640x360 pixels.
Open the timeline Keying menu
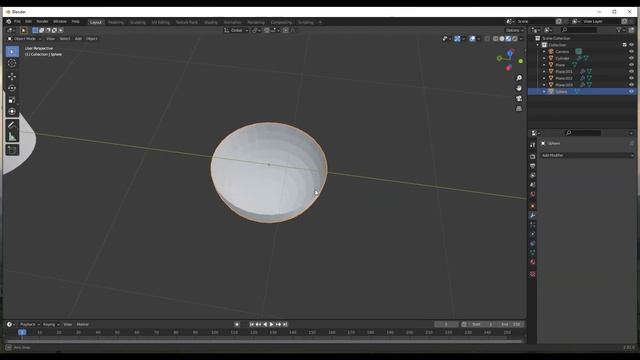(x=51, y=324)
